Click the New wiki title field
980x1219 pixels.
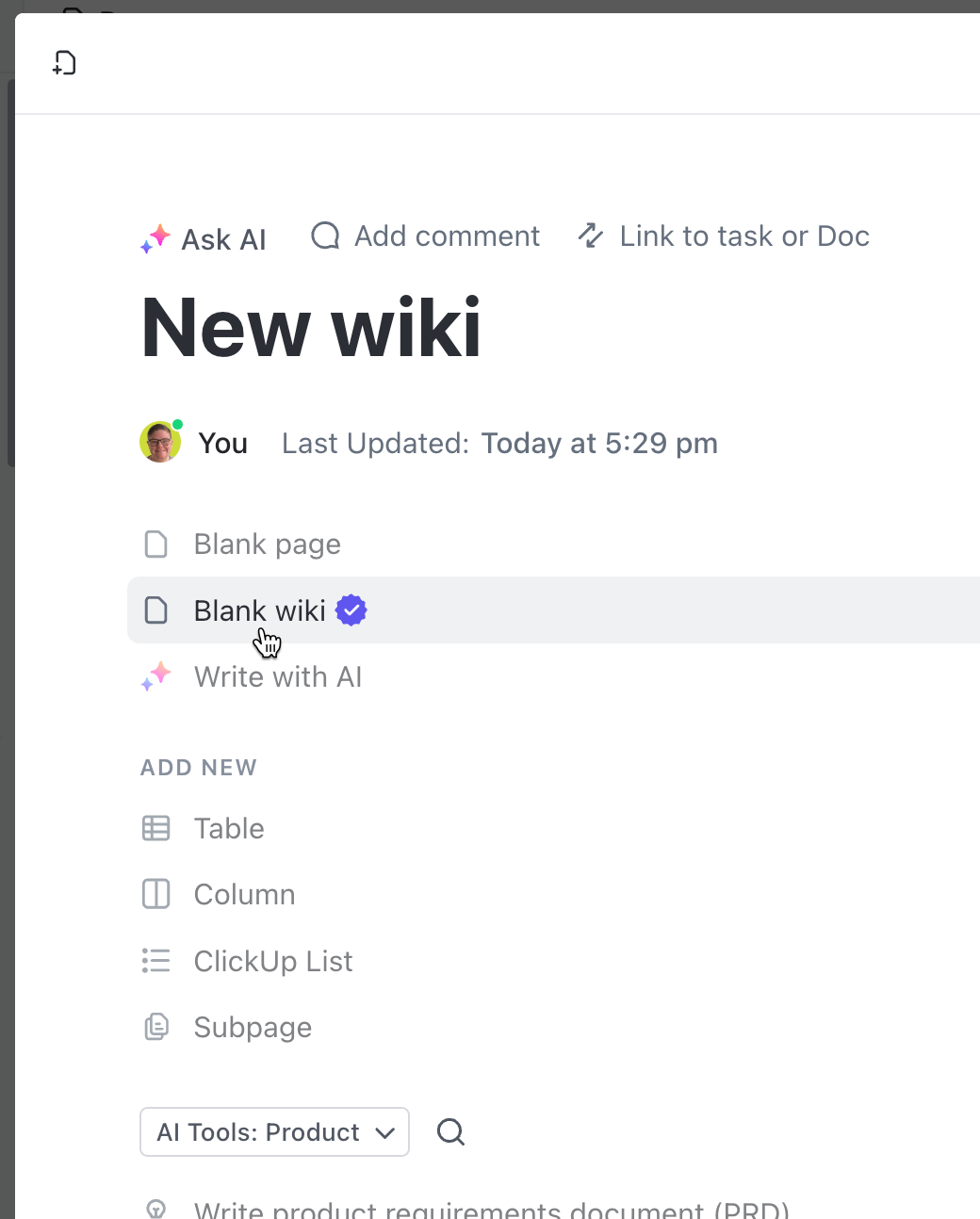point(311,328)
